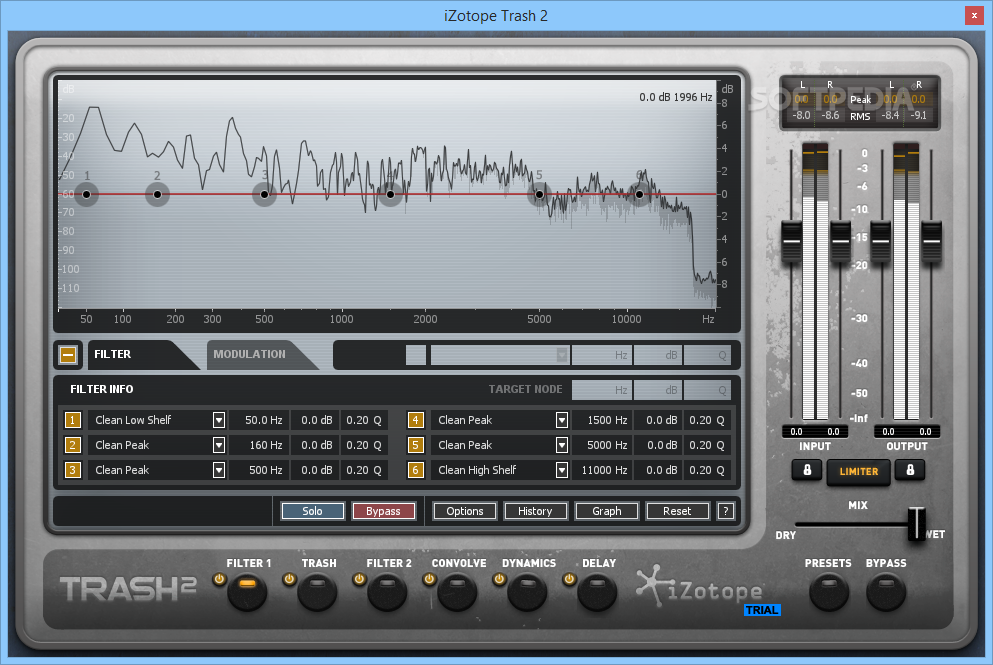The width and height of the screenshot is (993, 665).
Task: Click the Solo button
Action: point(312,511)
